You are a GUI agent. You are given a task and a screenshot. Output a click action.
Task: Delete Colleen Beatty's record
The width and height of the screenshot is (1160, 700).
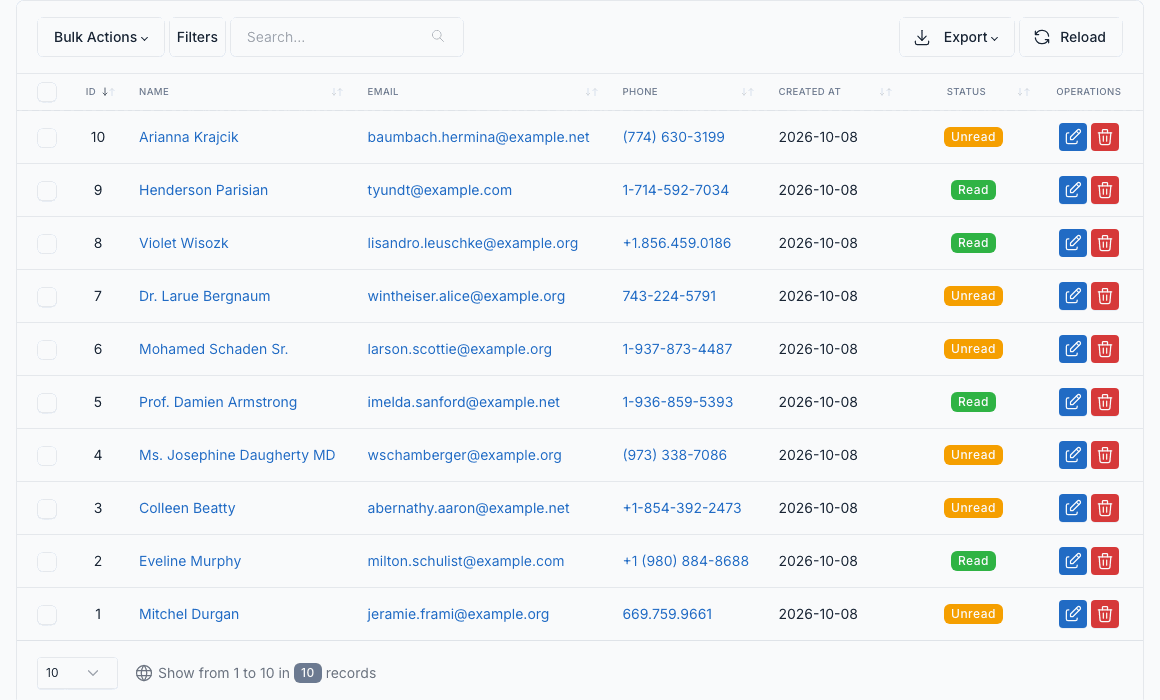coord(1105,508)
